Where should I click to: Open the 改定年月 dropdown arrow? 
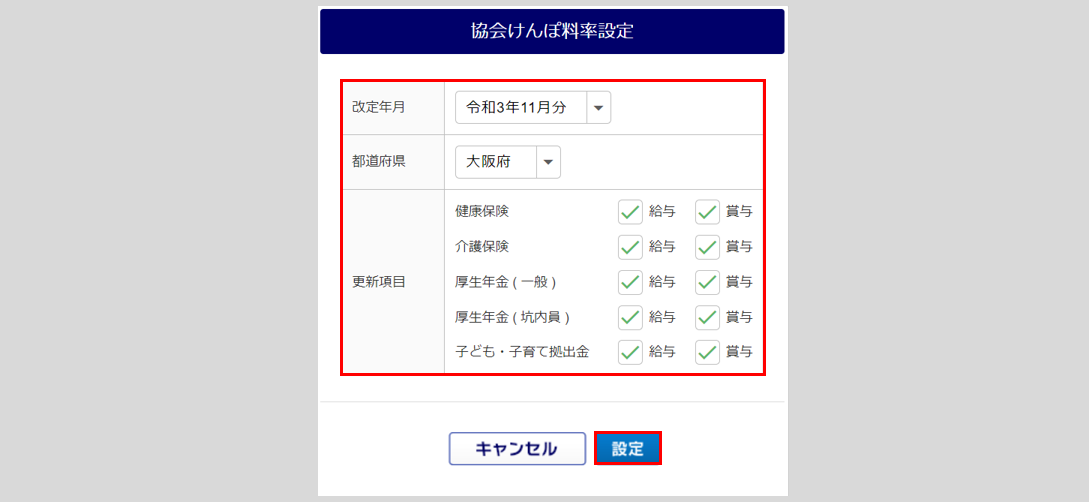tap(598, 108)
